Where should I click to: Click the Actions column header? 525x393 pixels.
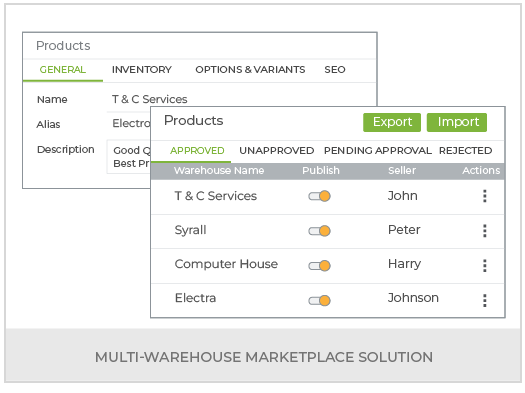click(481, 171)
